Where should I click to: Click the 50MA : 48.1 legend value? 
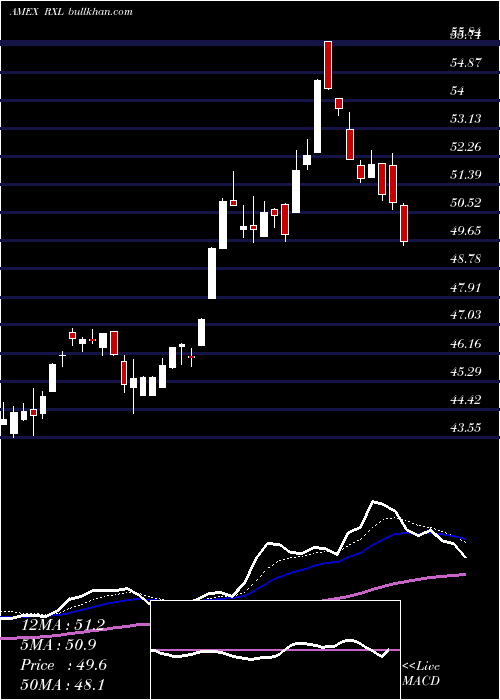(x=62, y=684)
